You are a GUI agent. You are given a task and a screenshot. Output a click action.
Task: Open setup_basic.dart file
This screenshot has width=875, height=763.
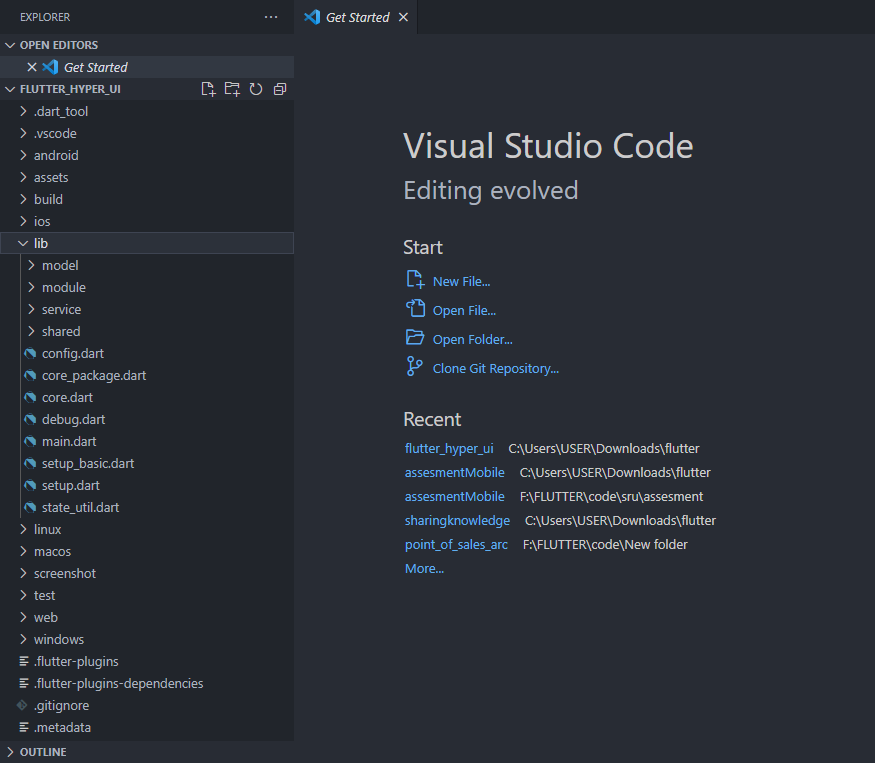tap(147, 463)
